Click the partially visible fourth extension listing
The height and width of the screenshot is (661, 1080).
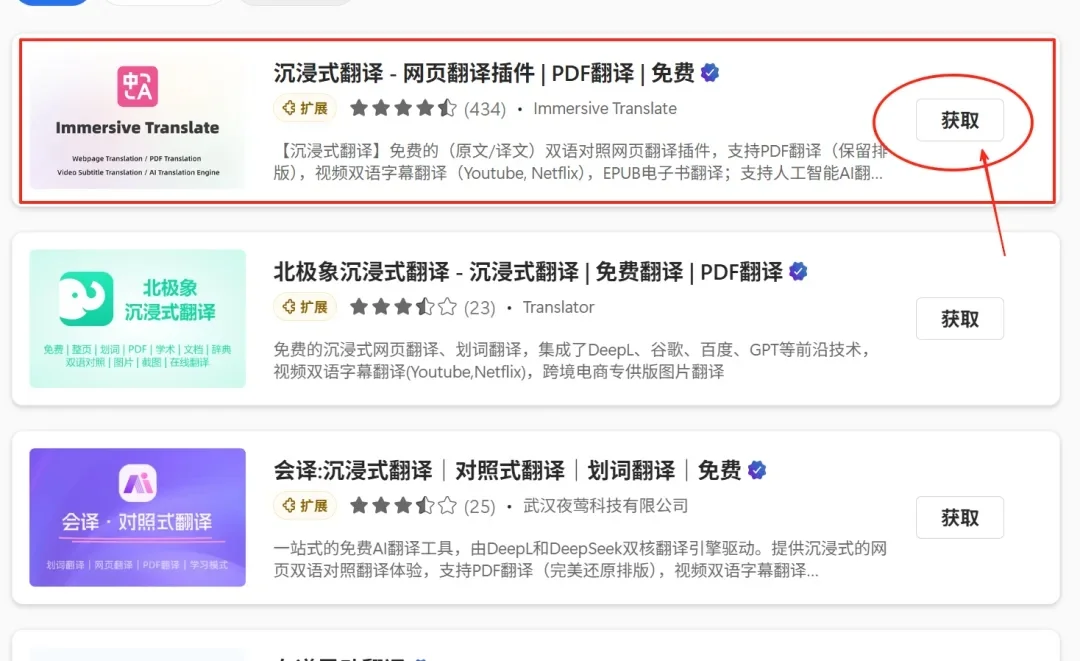[540, 650]
